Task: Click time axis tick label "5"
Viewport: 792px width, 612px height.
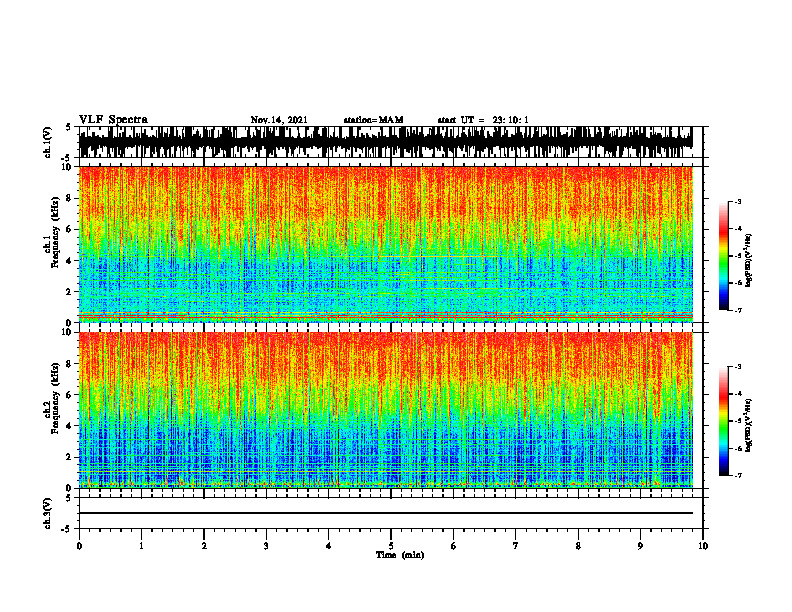Action: [x=391, y=546]
